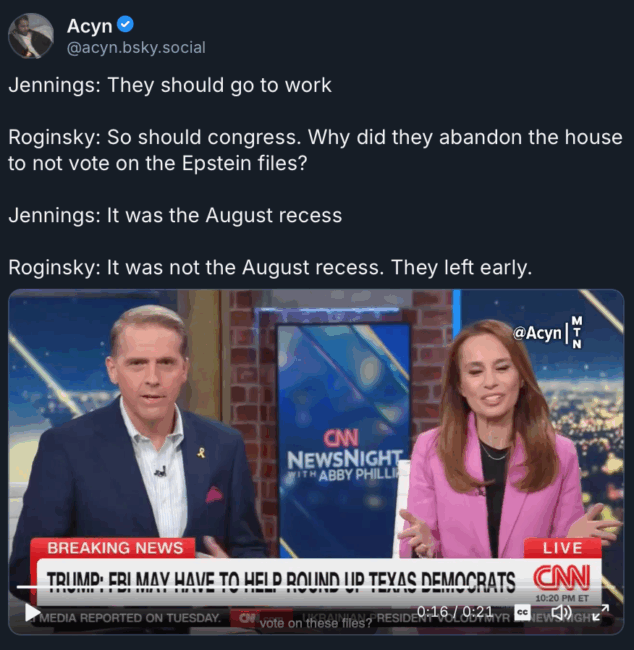Open the video in fullscreen mode
Viewport: 634px width, 650px height.
(x=600, y=612)
